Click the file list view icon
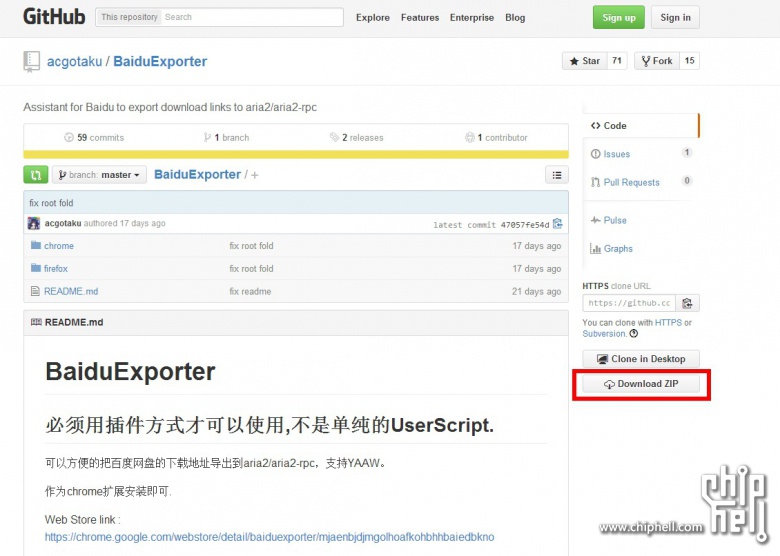This screenshot has width=780, height=556. tap(557, 175)
